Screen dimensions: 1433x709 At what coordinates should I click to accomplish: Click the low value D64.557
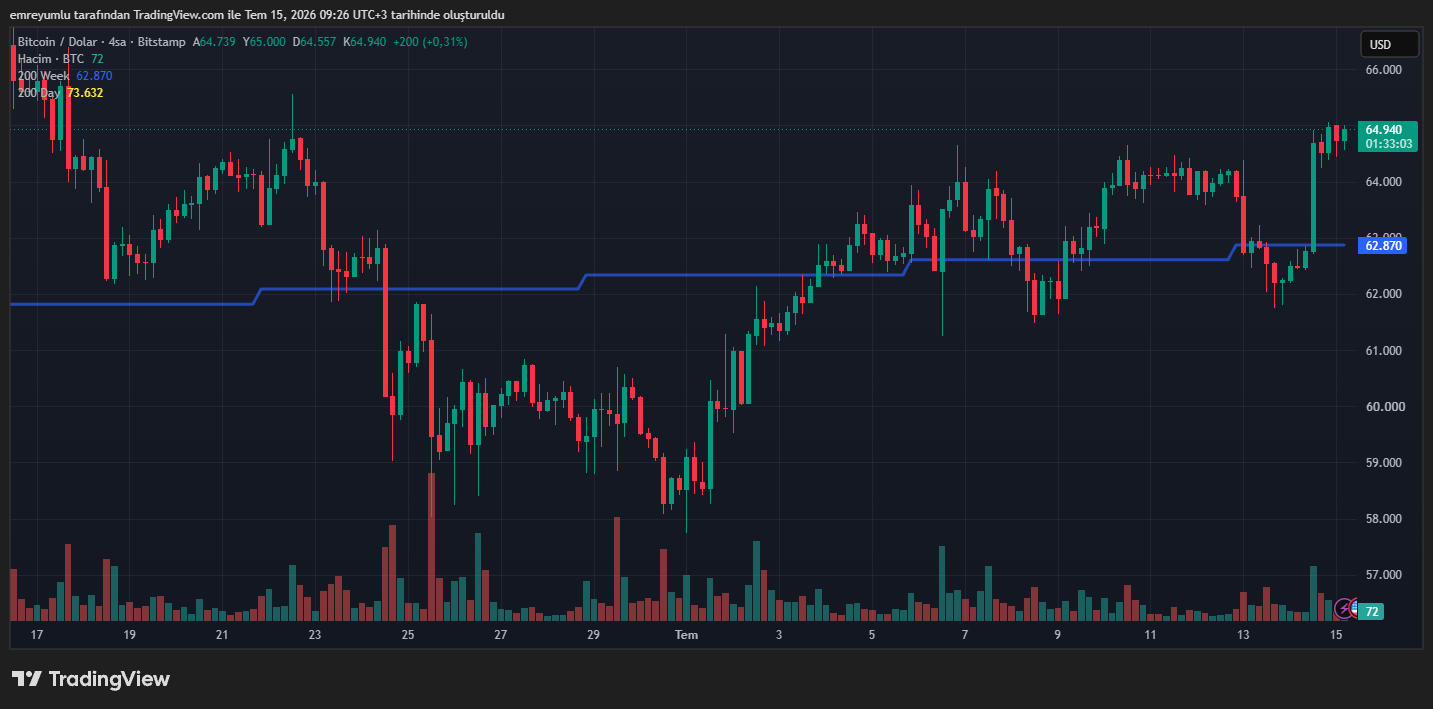313,42
